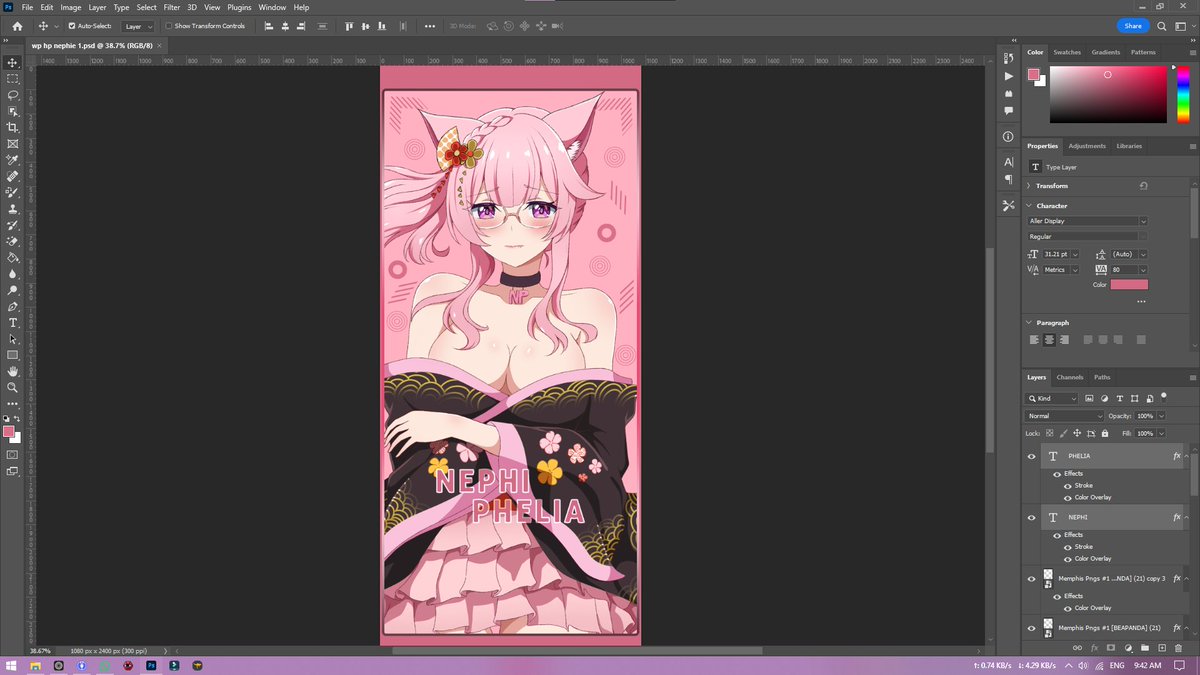Select the Move tool
This screenshot has height=675, width=1200.
[12, 62]
